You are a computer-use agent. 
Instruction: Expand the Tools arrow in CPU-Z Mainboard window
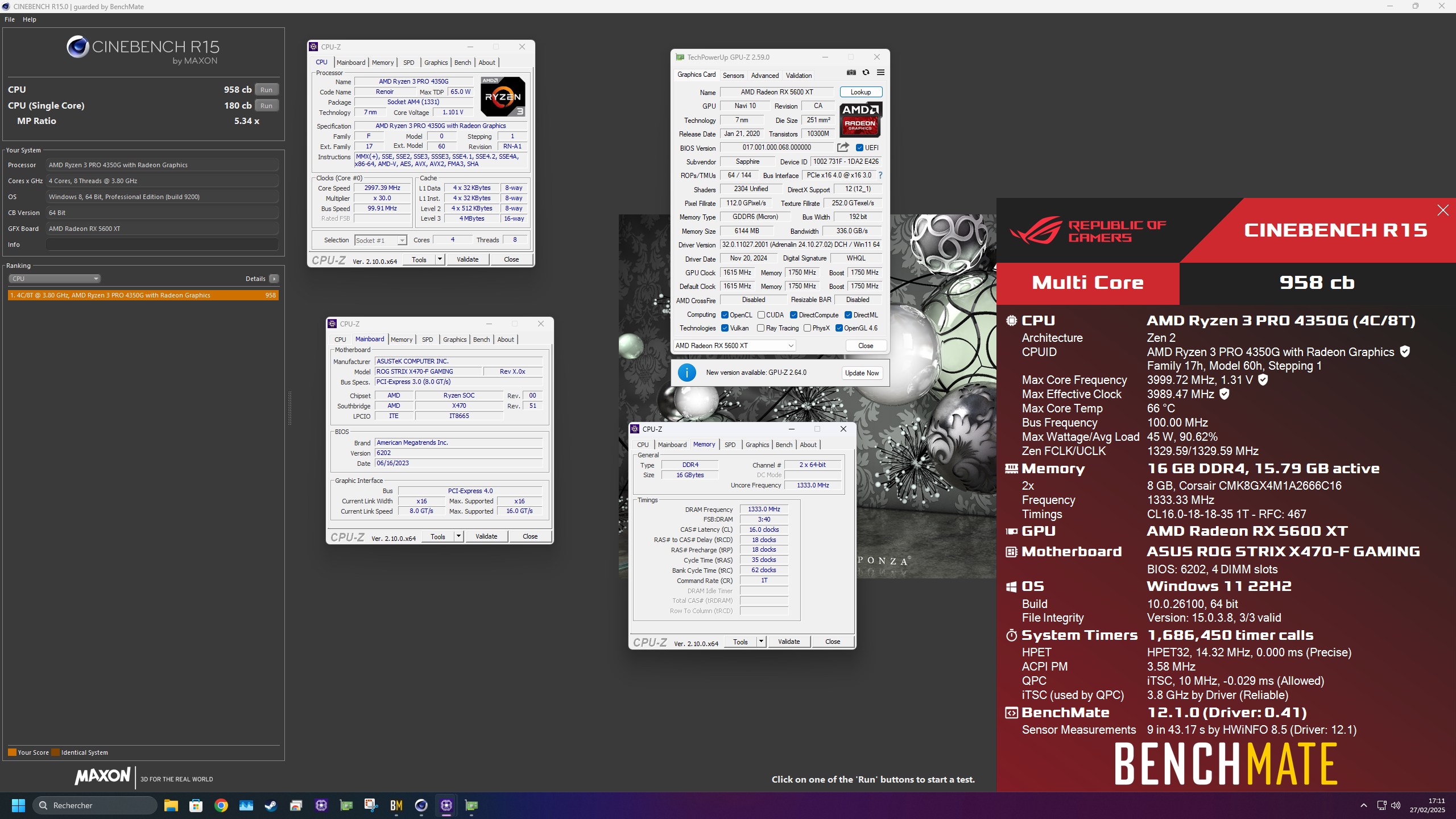click(458, 536)
